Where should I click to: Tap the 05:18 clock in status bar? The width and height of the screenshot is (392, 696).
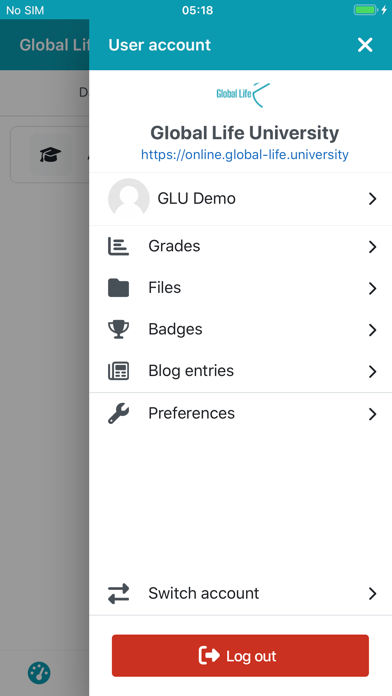(198, 10)
